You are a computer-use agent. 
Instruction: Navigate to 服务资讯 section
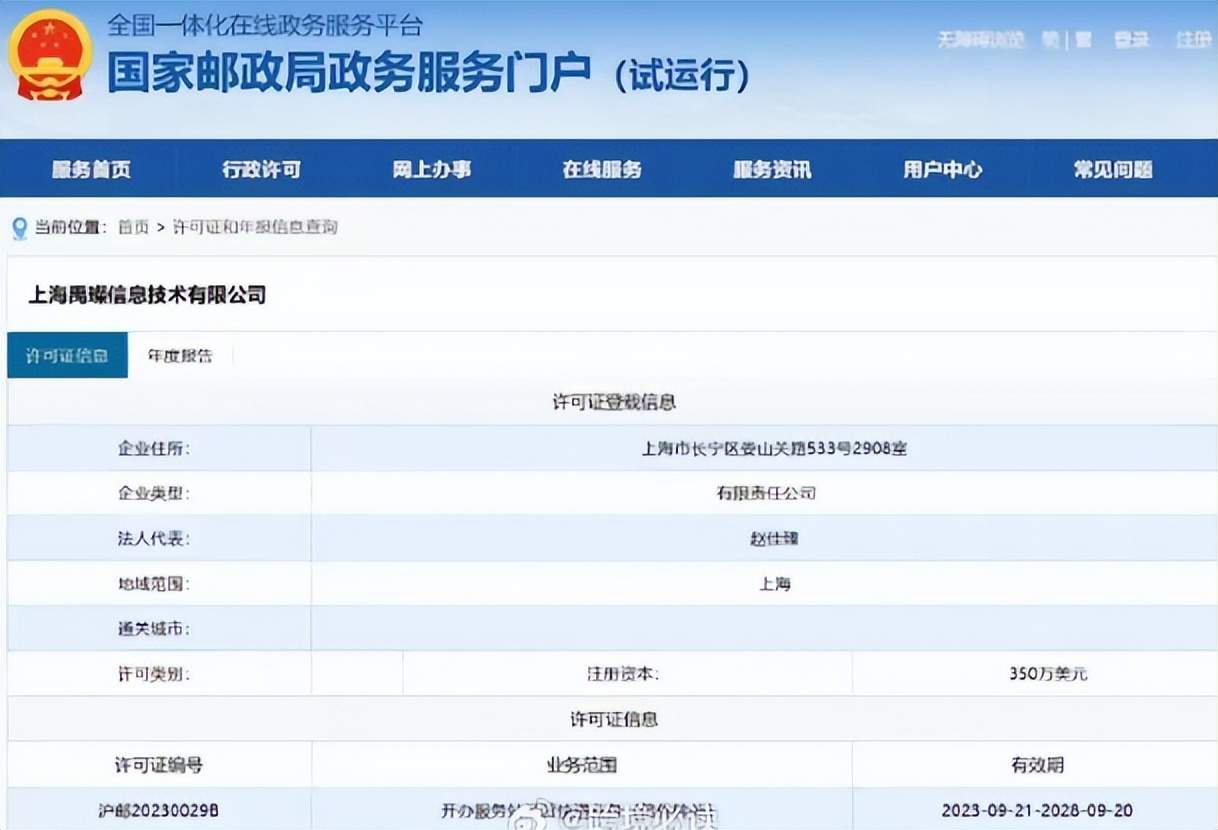tap(772, 170)
